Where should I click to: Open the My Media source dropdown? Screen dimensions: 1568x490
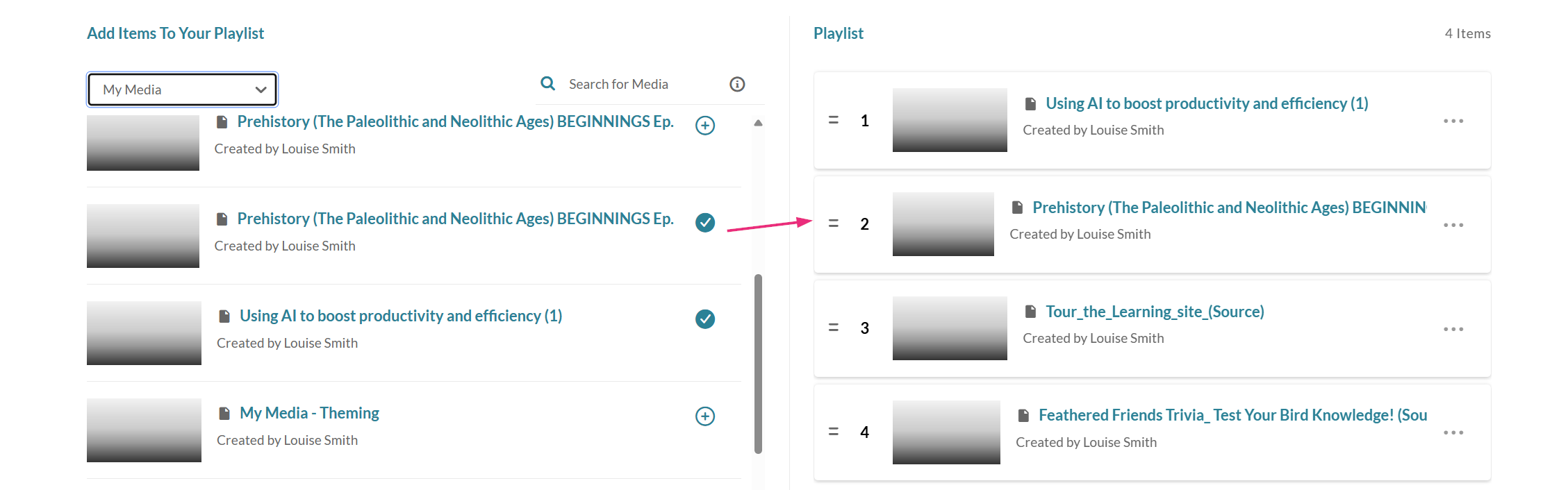tap(183, 90)
